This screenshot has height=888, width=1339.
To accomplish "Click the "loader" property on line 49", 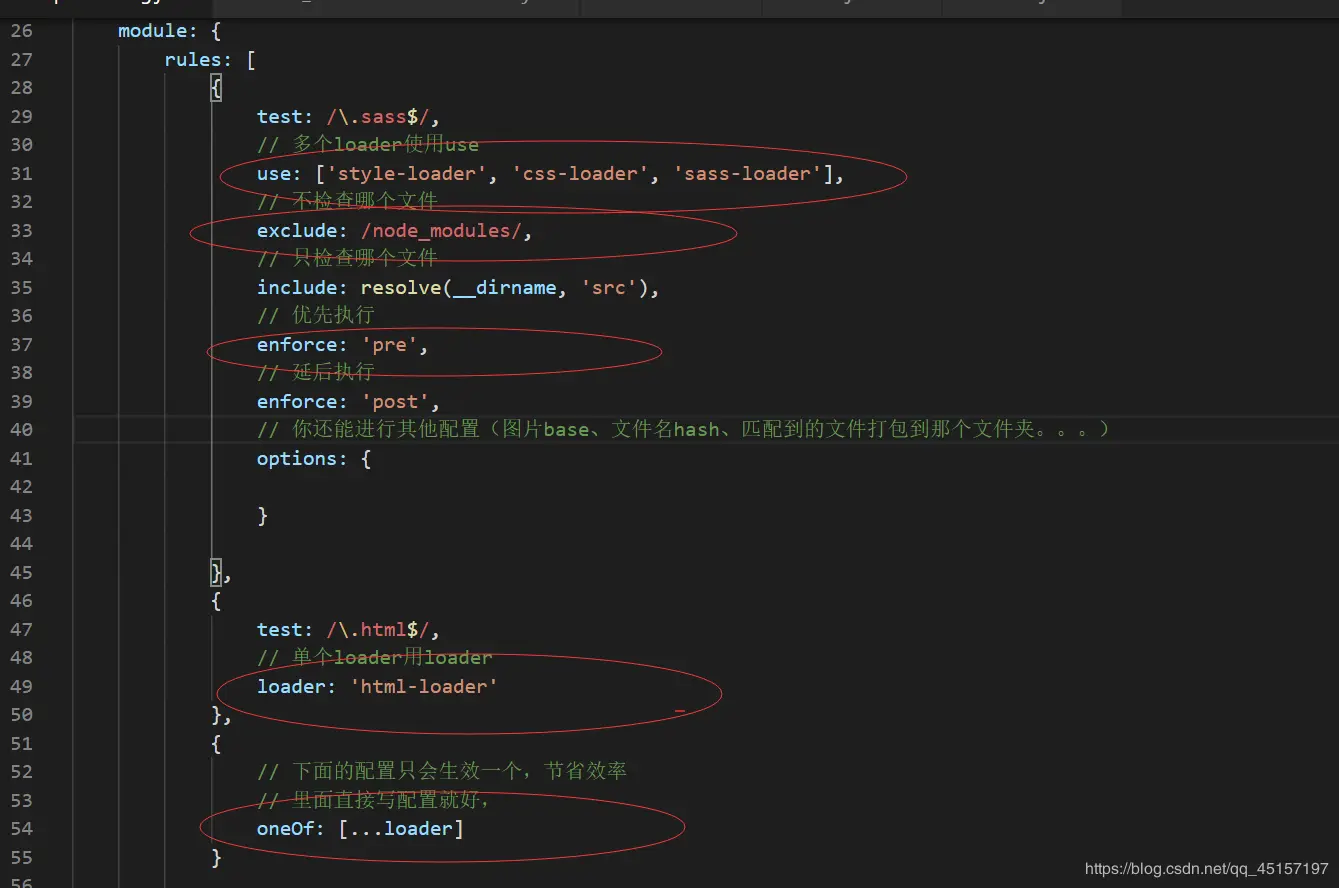I will click(x=291, y=687).
